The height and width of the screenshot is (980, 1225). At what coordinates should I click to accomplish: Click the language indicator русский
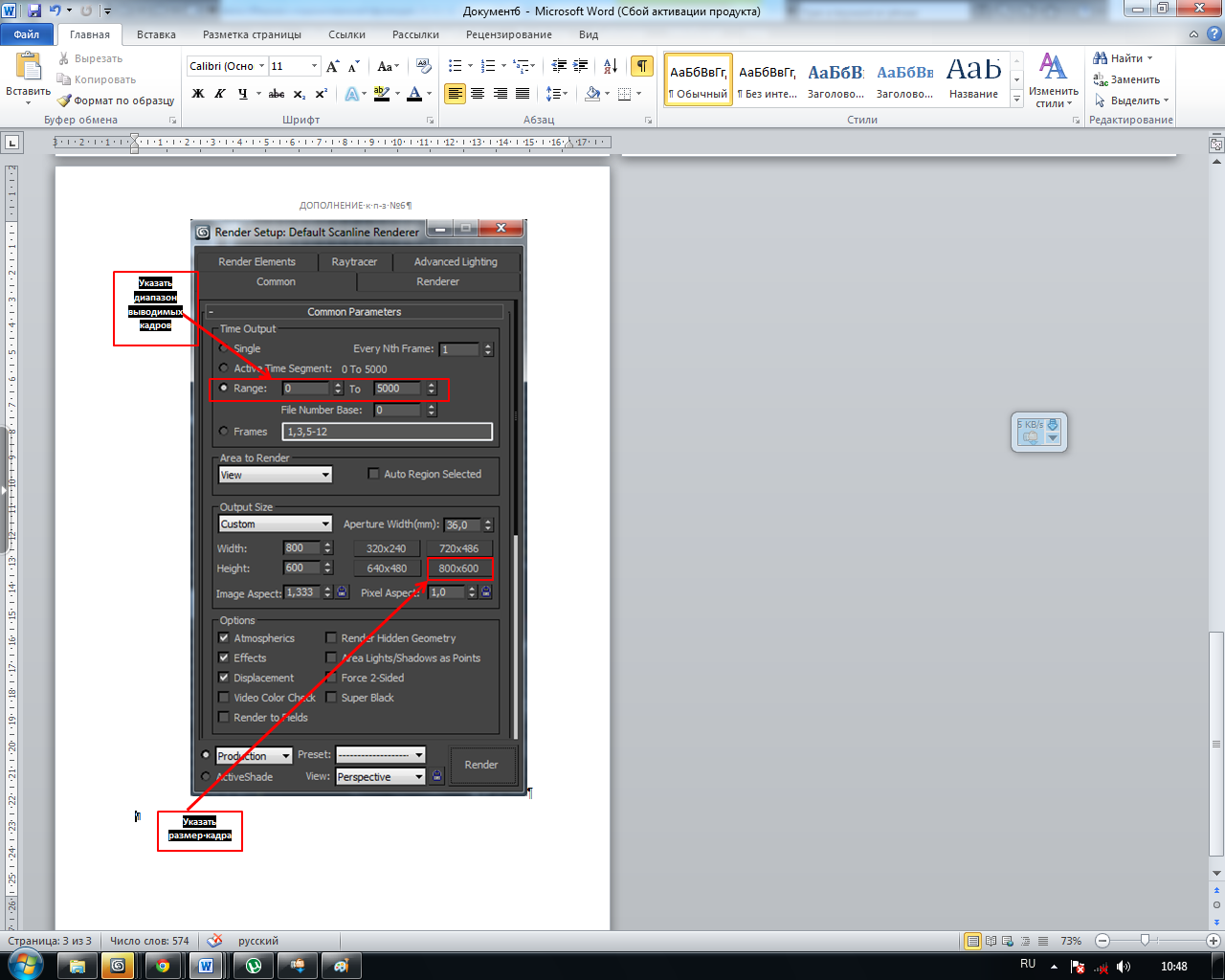pyautogui.click(x=258, y=941)
